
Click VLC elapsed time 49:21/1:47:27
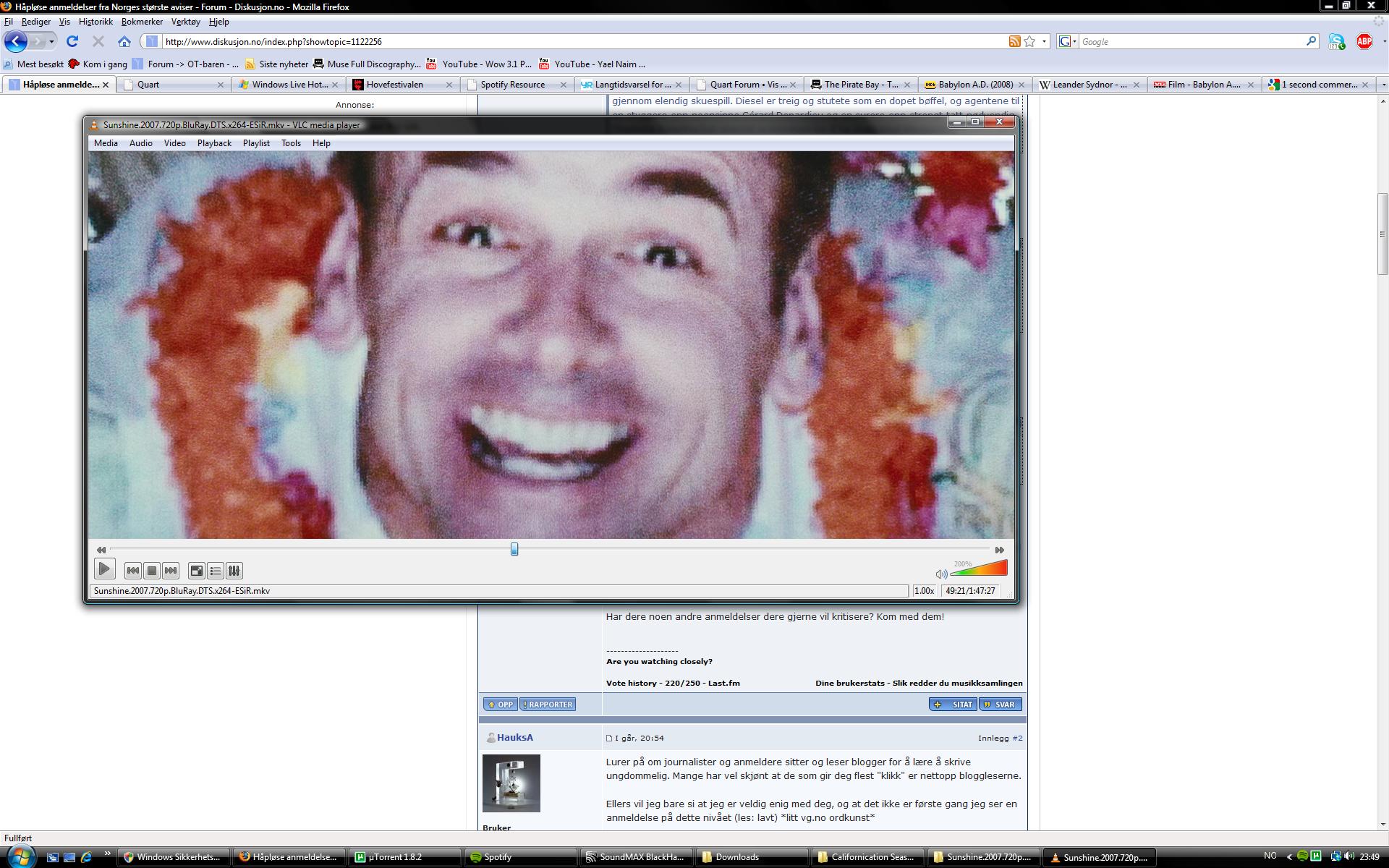coord(970,591)
